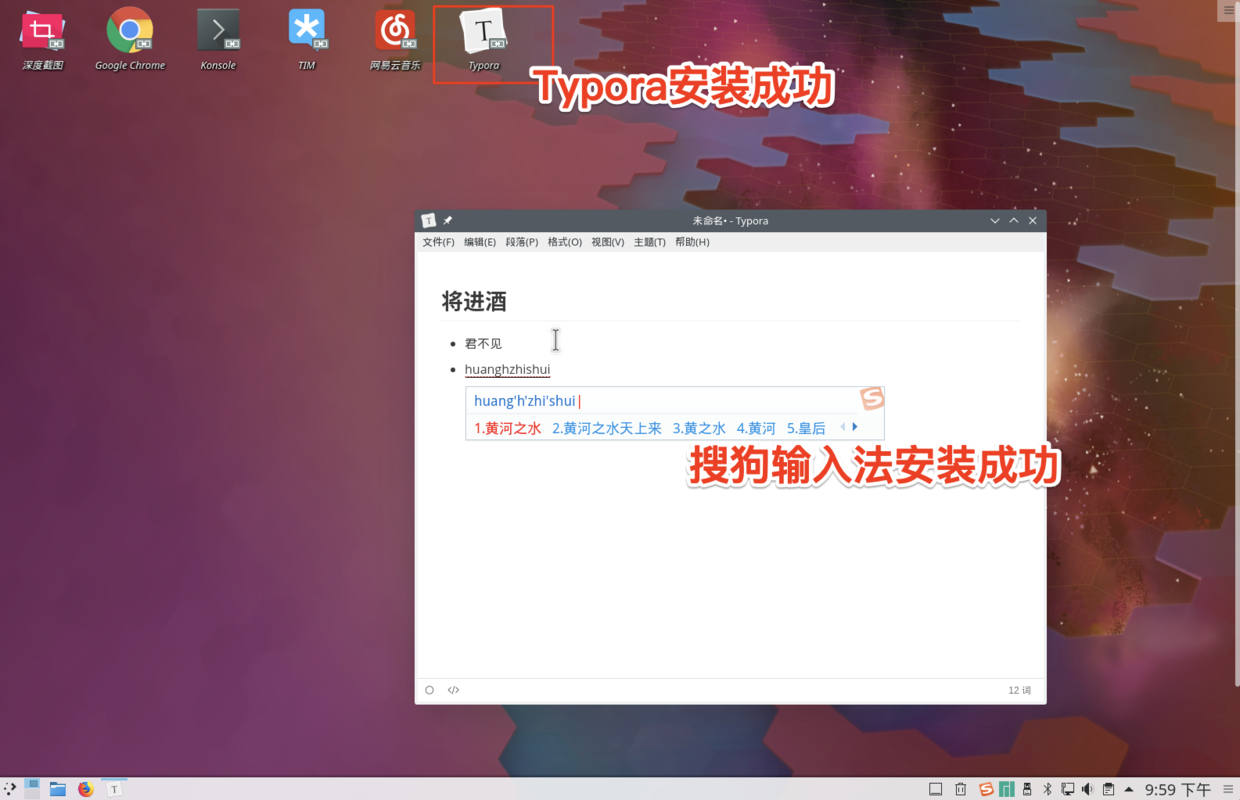This screenshot has height=800, width=1240.
Task: Expand hidden system tray icons arrow
Action: (1129, 789)
